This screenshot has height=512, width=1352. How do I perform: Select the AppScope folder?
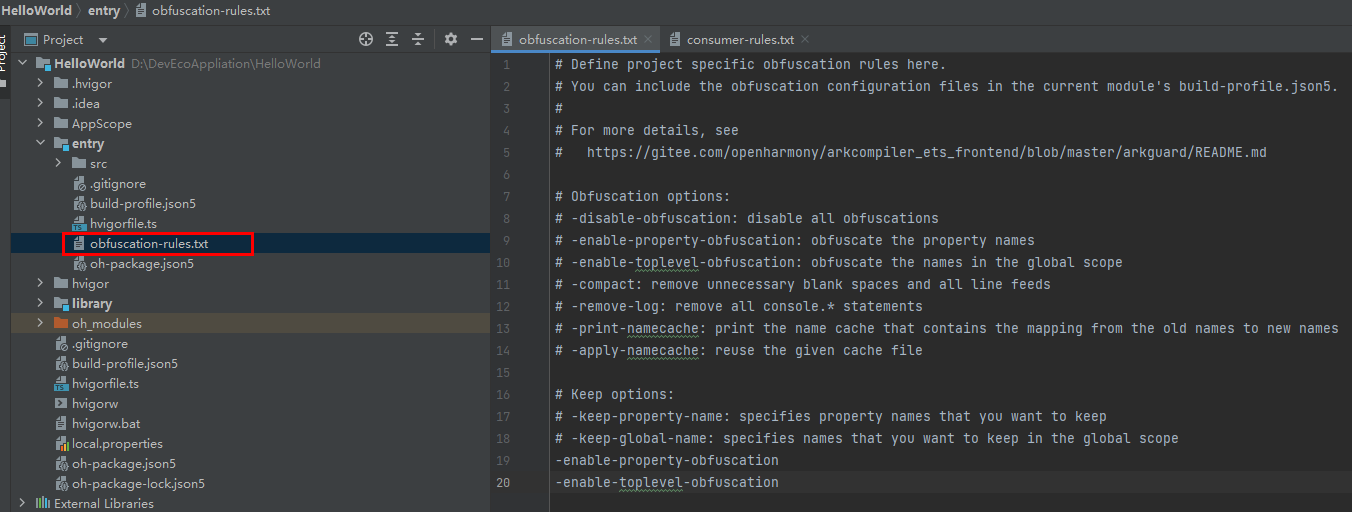[x=101, y=124]
